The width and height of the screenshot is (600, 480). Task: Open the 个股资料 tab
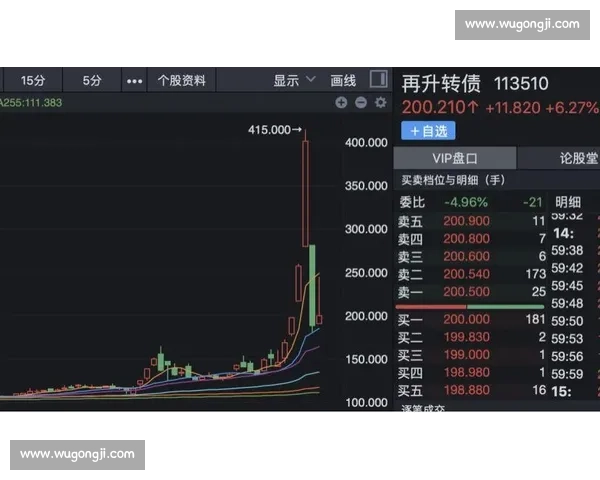(182, 81)
